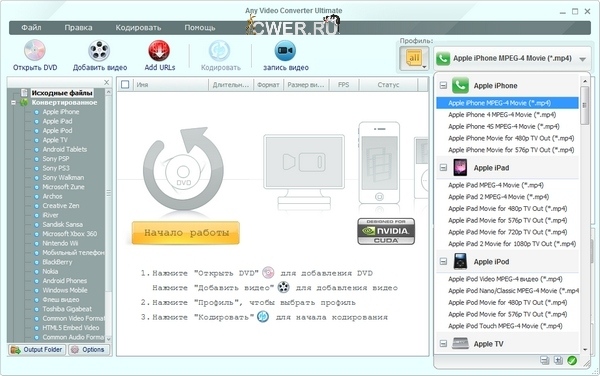Select BlackBerry in the left tree
Image resolution: width=600 pixels, height=376 pixels.
coord(57,262)
